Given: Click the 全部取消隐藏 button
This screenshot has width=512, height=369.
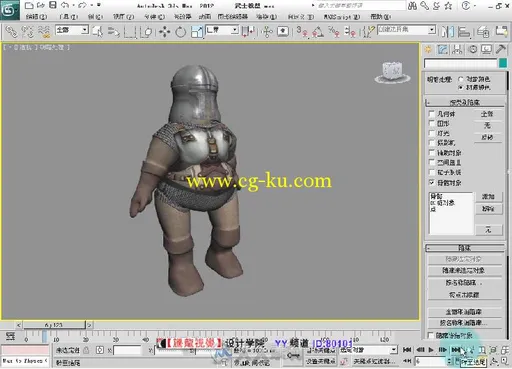Looking at the screenshot, I should click(x=465, y=312).
